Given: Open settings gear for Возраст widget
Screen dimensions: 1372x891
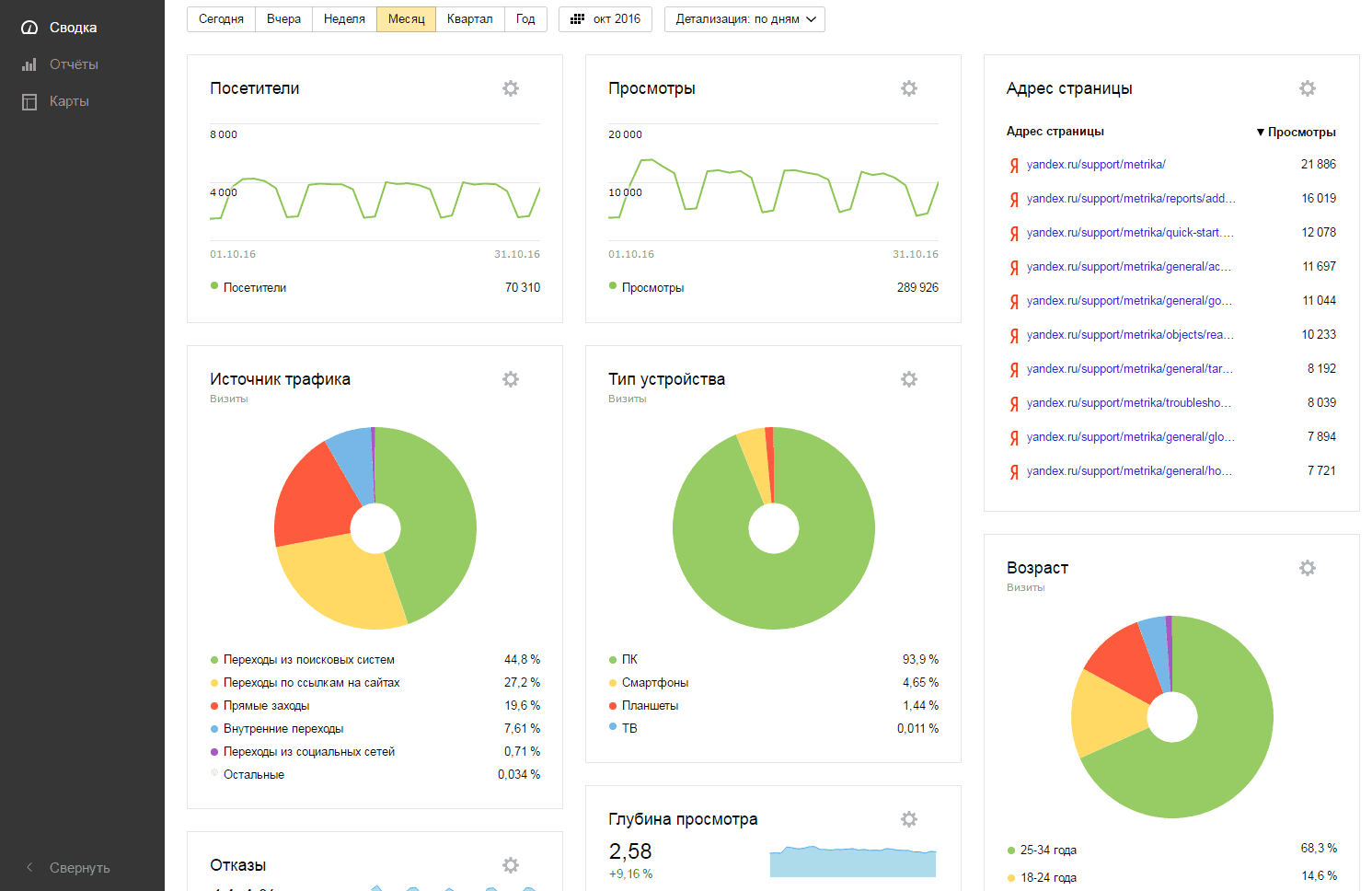Looking at the screenshot, I should 1308,568.
